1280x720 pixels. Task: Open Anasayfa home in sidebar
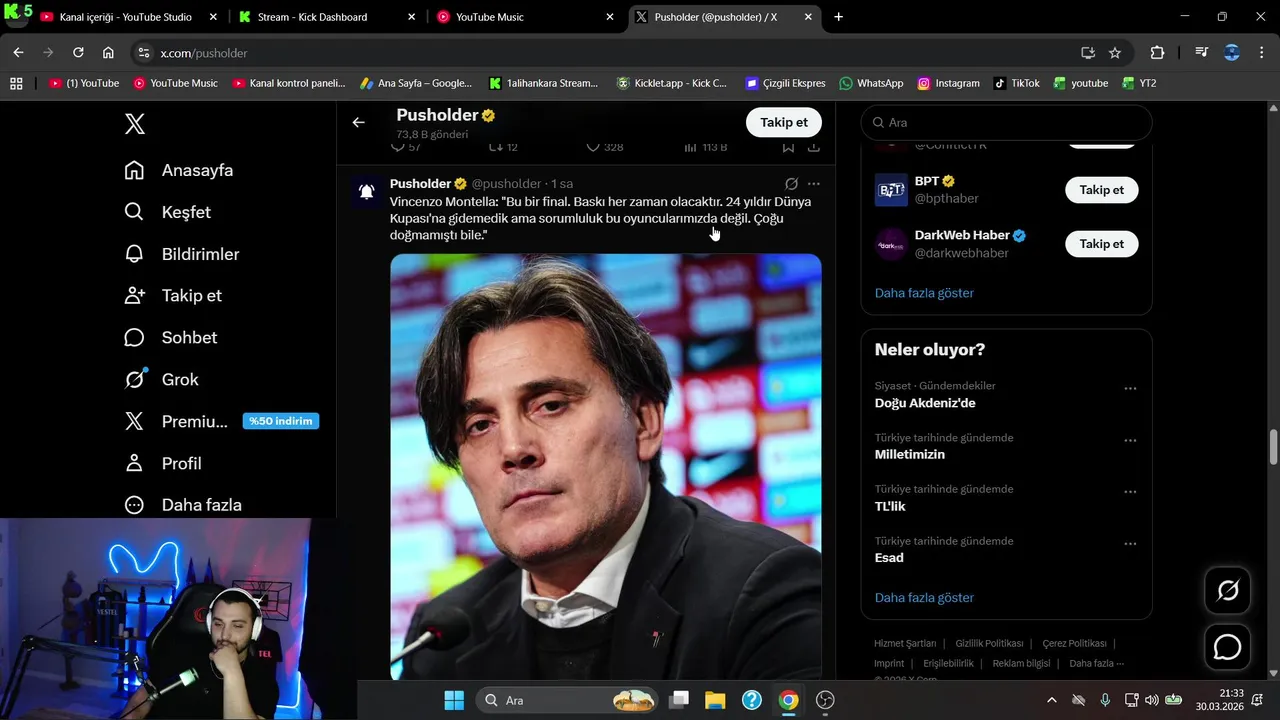click(178, 170)
